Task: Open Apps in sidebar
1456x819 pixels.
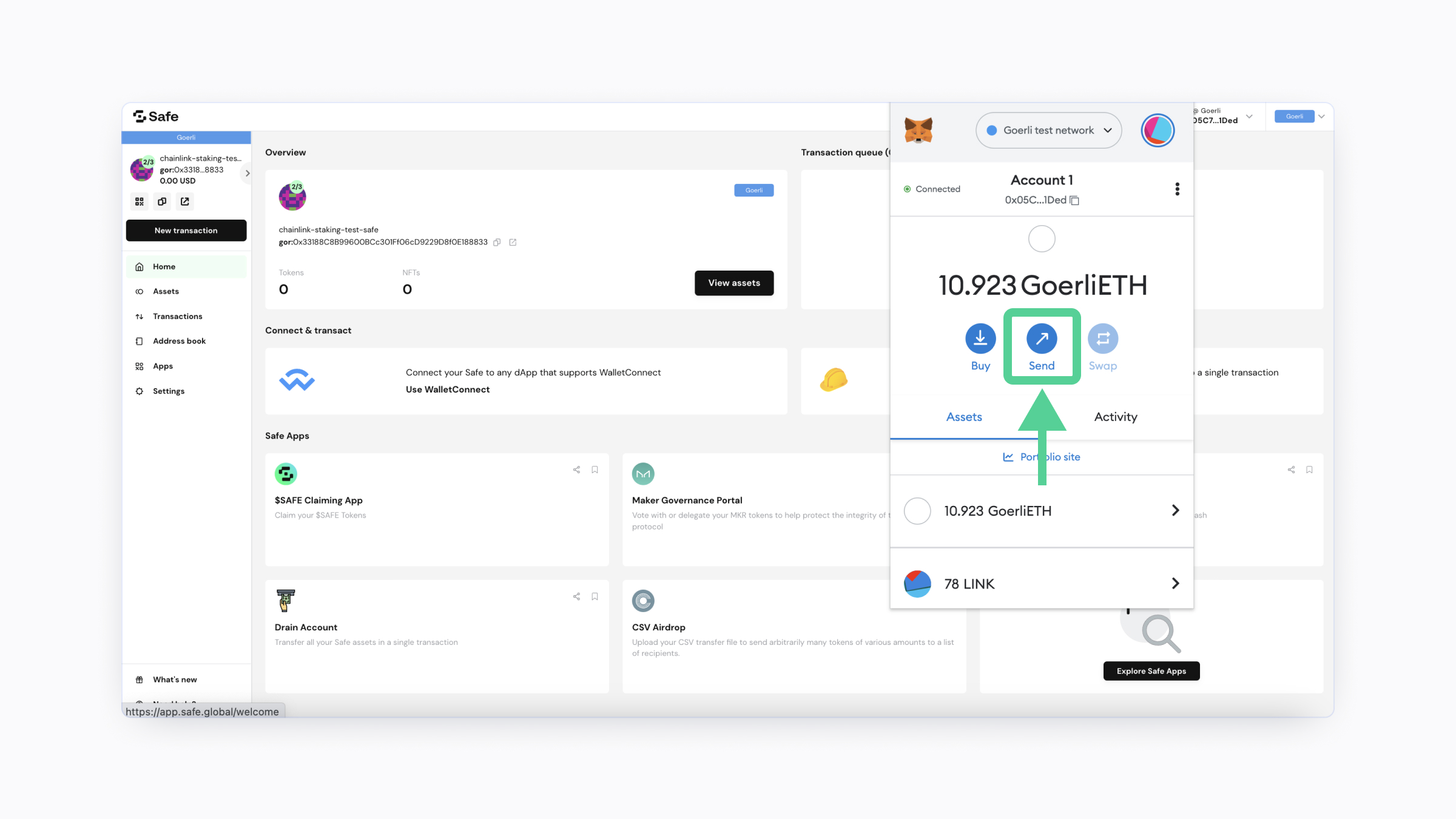Action: tap(186, 366)
